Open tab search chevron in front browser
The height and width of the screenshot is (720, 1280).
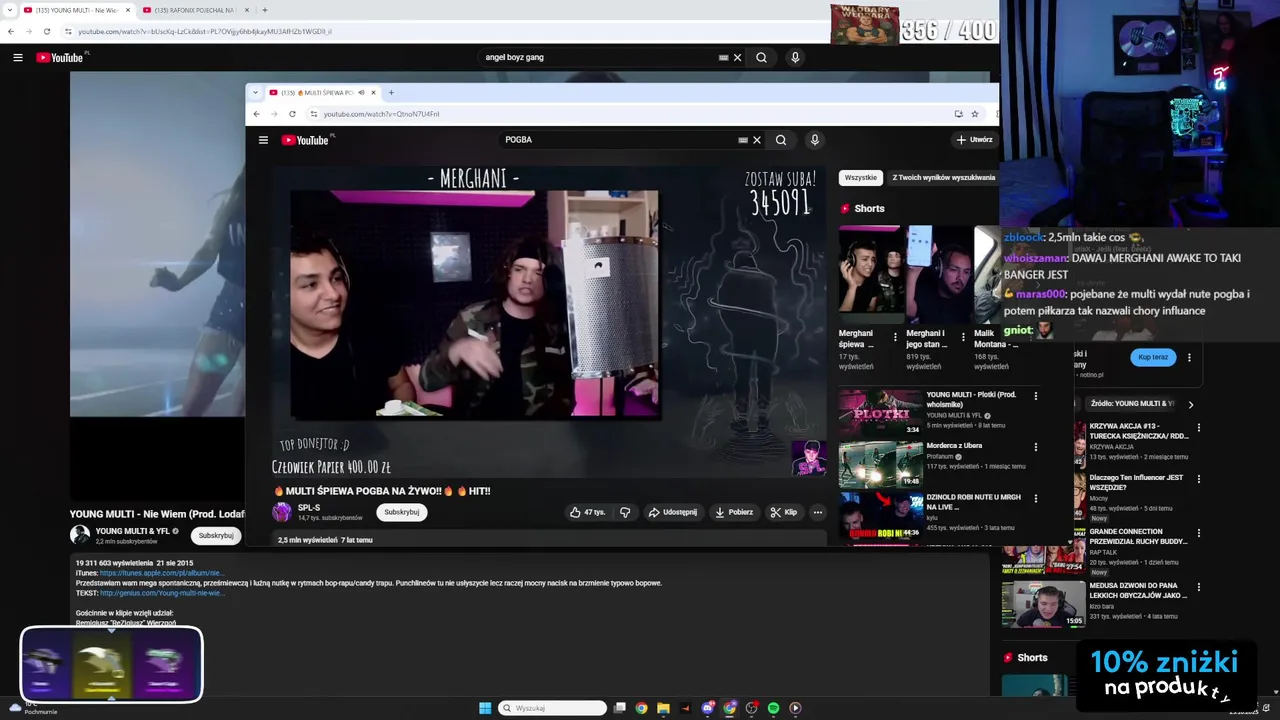[x=255, y=93]
